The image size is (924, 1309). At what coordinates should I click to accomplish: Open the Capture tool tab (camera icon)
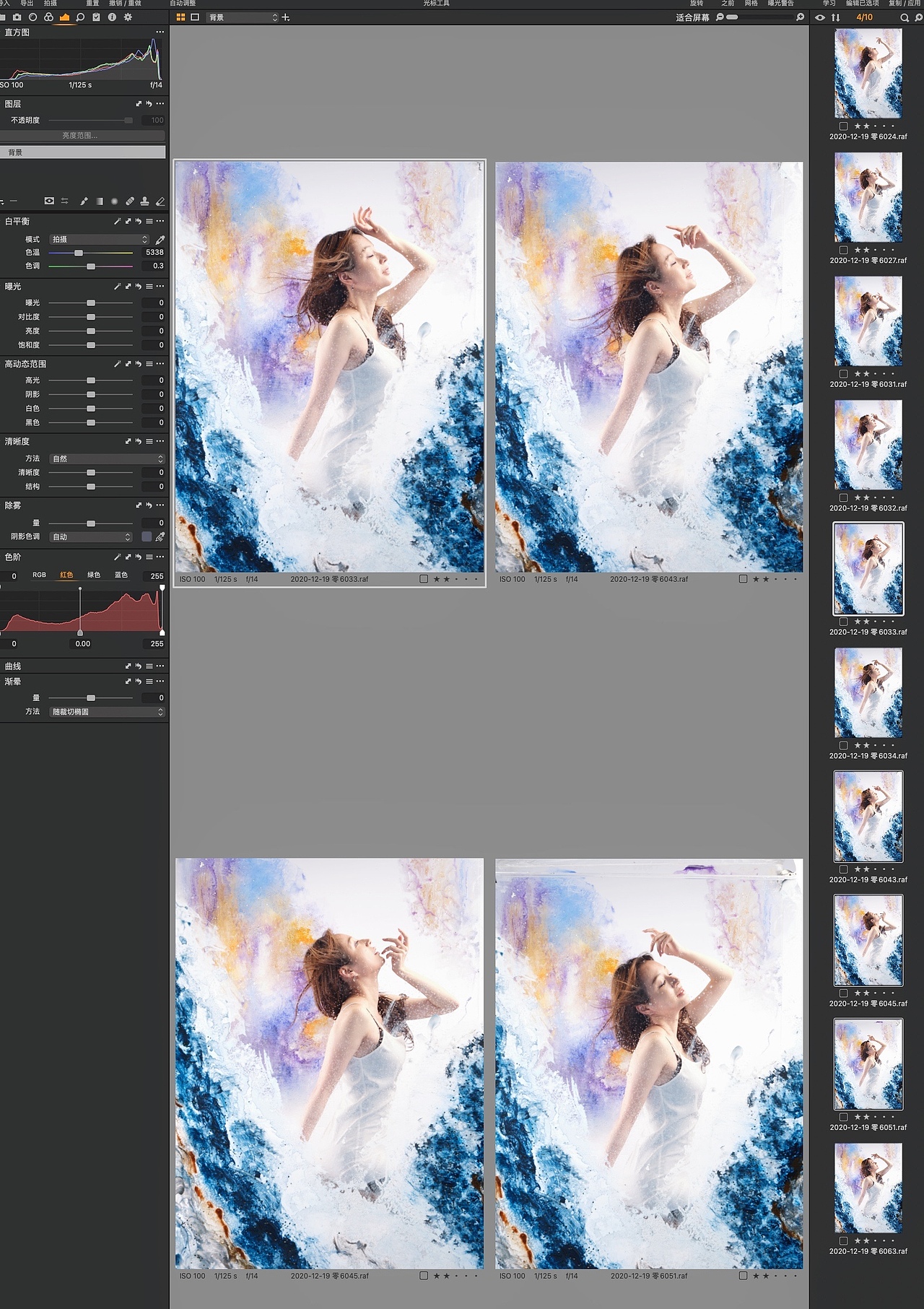[17, 17]
